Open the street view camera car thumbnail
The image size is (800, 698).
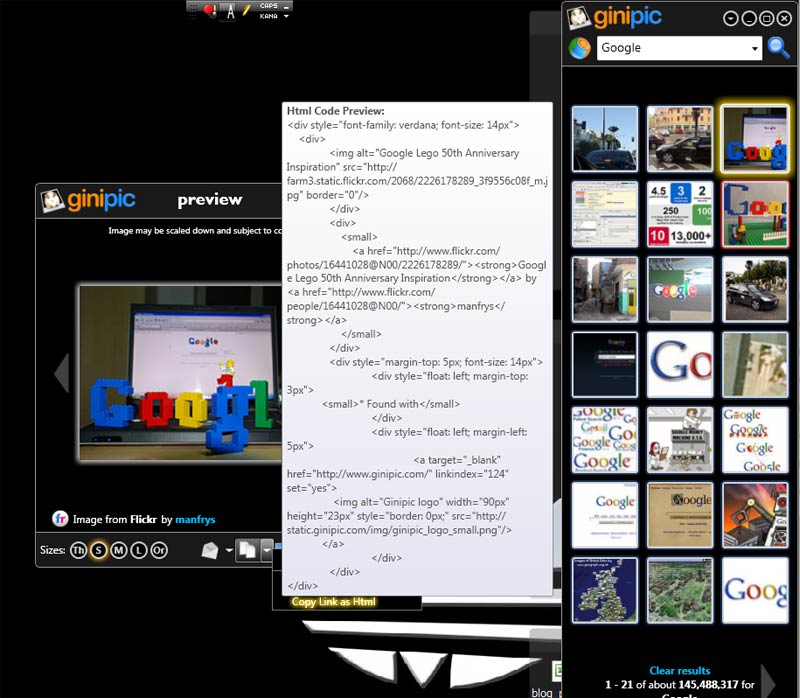[755, 289]
